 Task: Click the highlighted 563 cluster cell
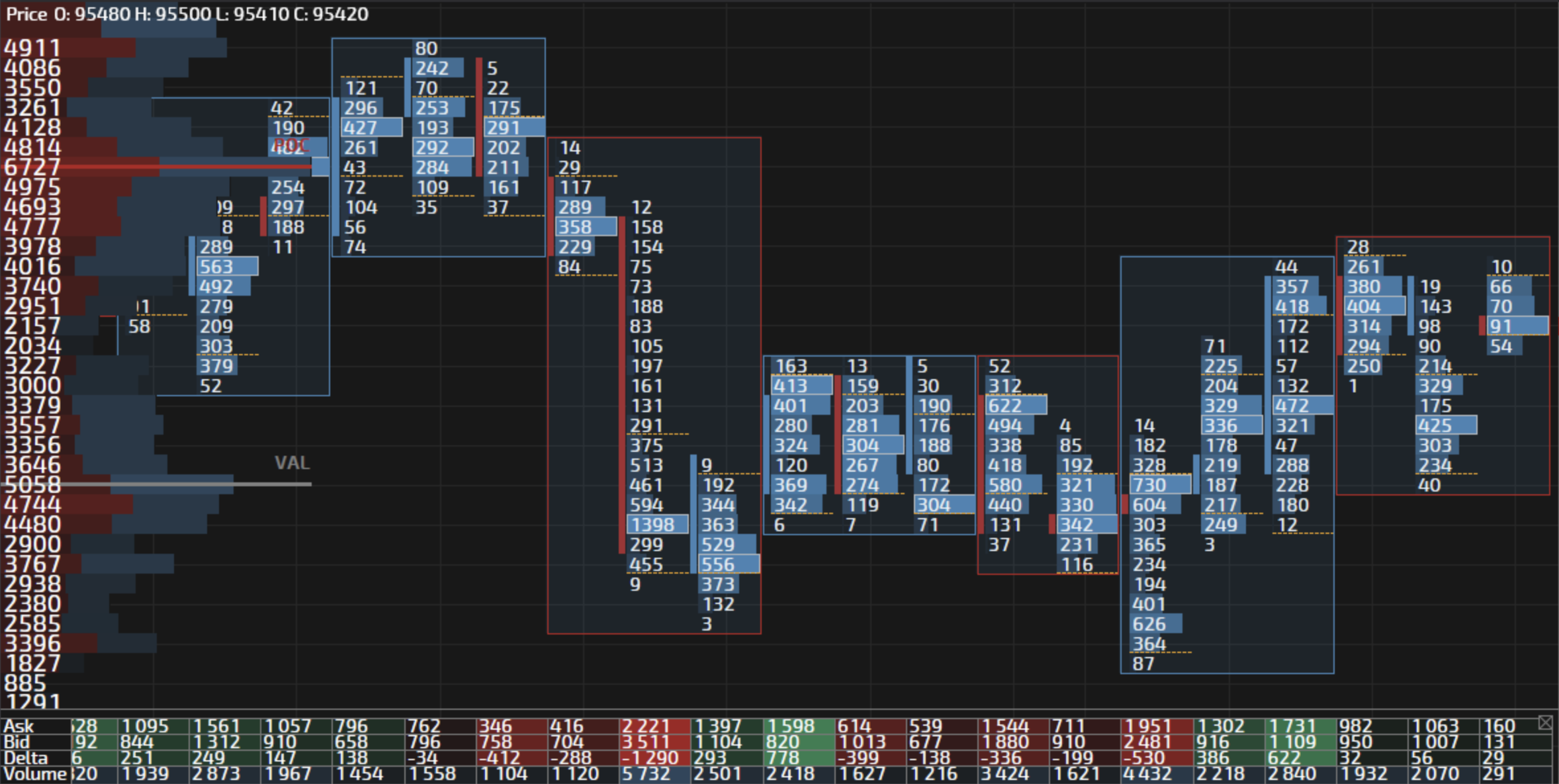tap(227, 267)
